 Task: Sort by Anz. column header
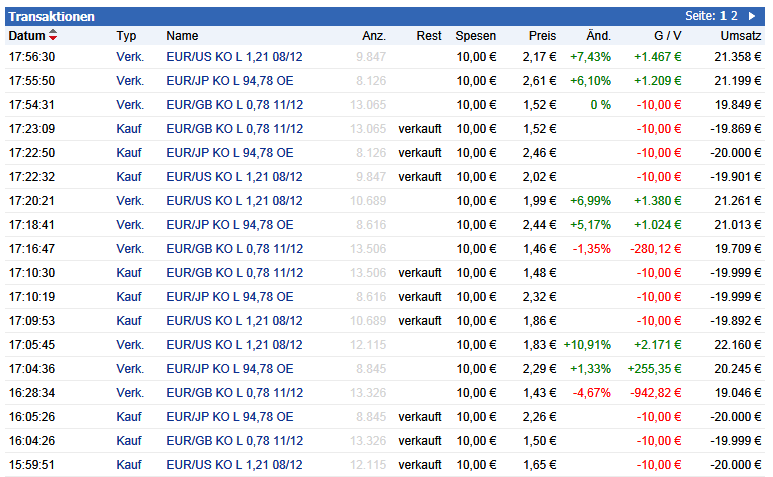pyautogui.click(x=374, y=35)
